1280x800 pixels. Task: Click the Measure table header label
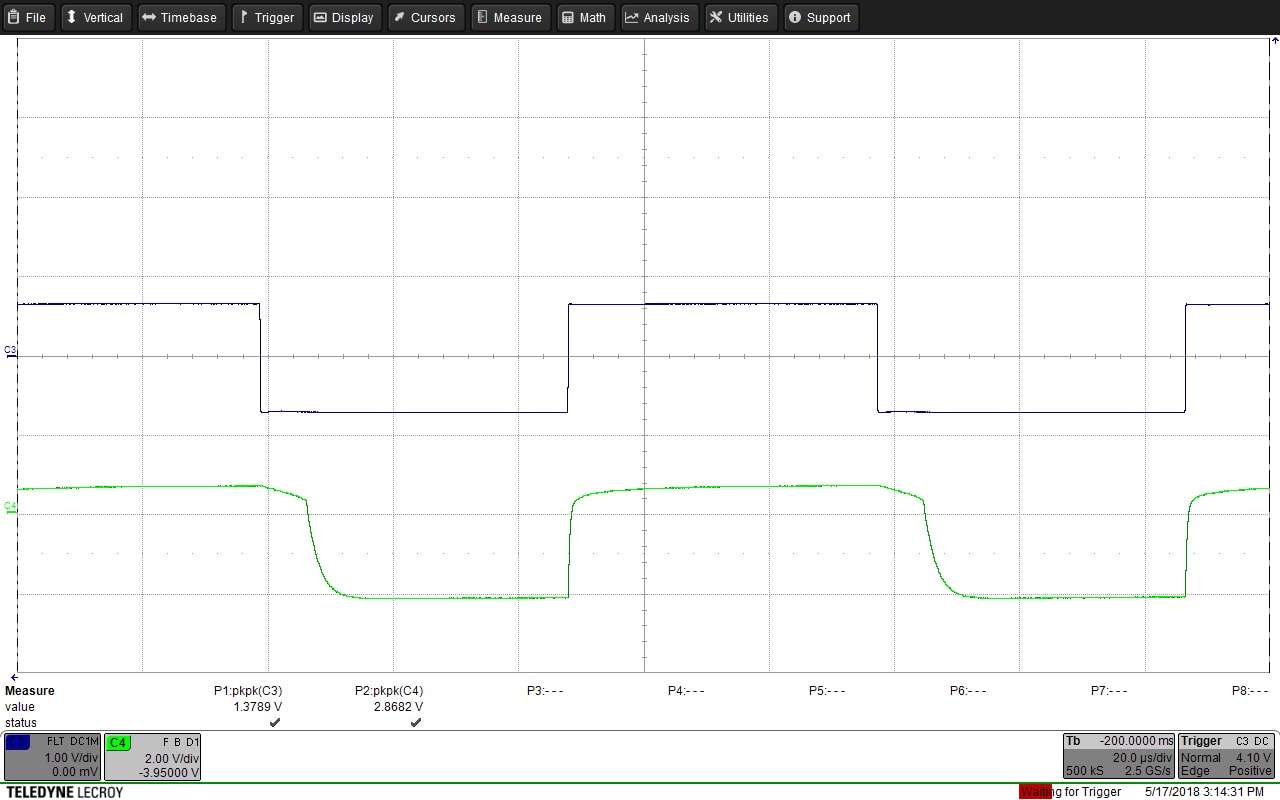30,691
